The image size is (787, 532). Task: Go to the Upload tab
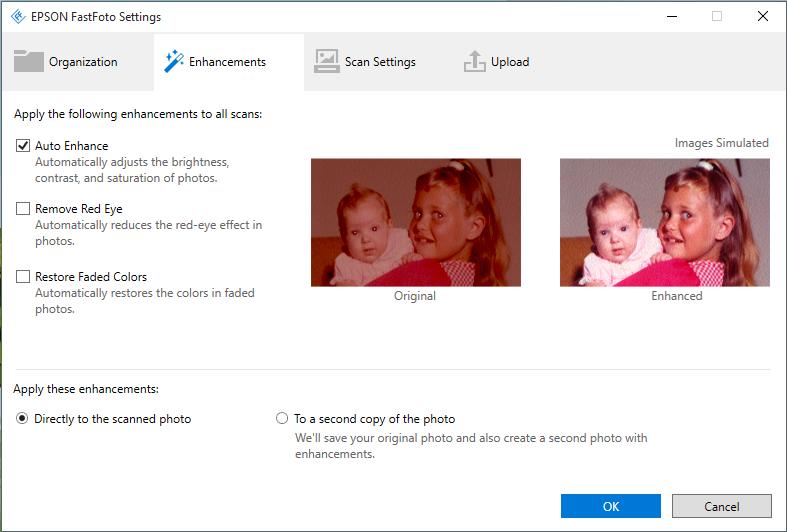[x=510, y=62]
